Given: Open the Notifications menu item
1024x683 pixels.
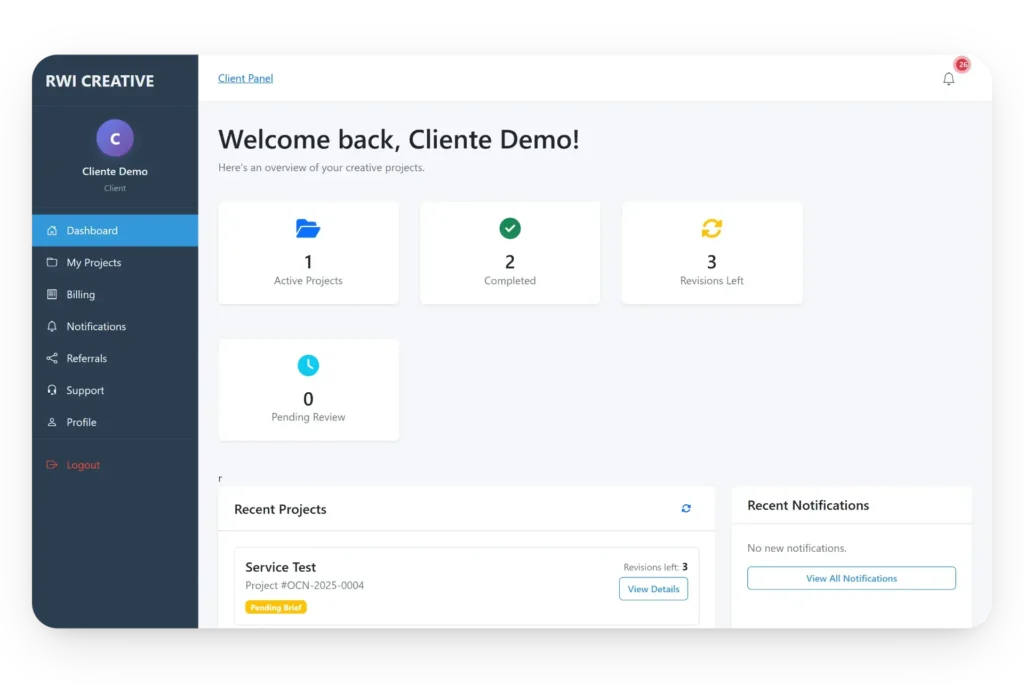Looking at the screenshot, I should tap(95, 326).
